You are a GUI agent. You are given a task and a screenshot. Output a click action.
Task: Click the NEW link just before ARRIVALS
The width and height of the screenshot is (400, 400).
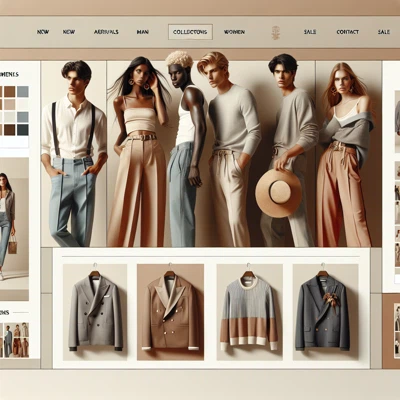(69, 32)
